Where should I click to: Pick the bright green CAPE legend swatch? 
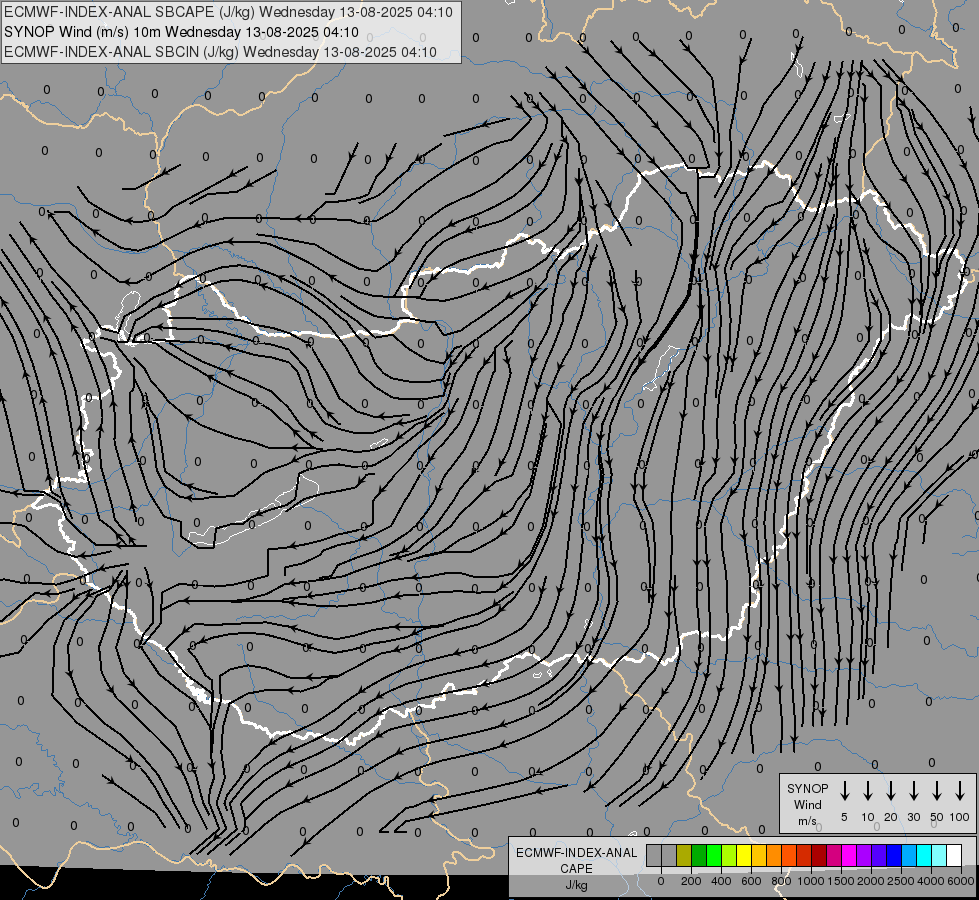(x=714, y=855)
